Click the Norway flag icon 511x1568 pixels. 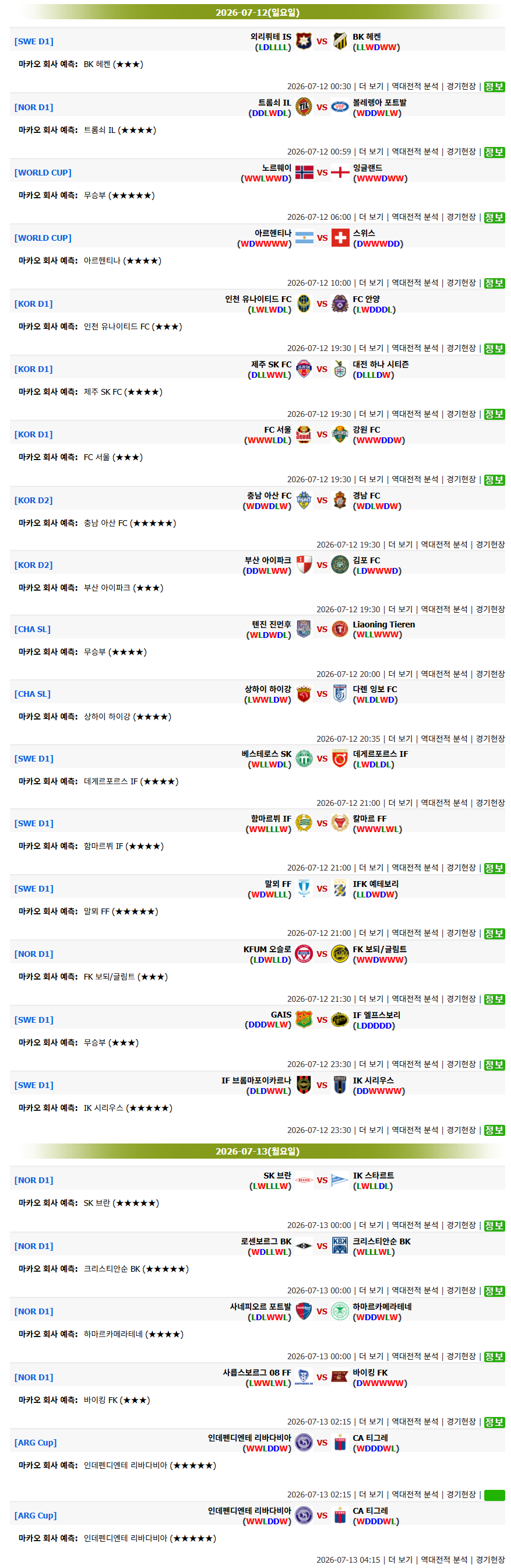(x=304, y=172)
